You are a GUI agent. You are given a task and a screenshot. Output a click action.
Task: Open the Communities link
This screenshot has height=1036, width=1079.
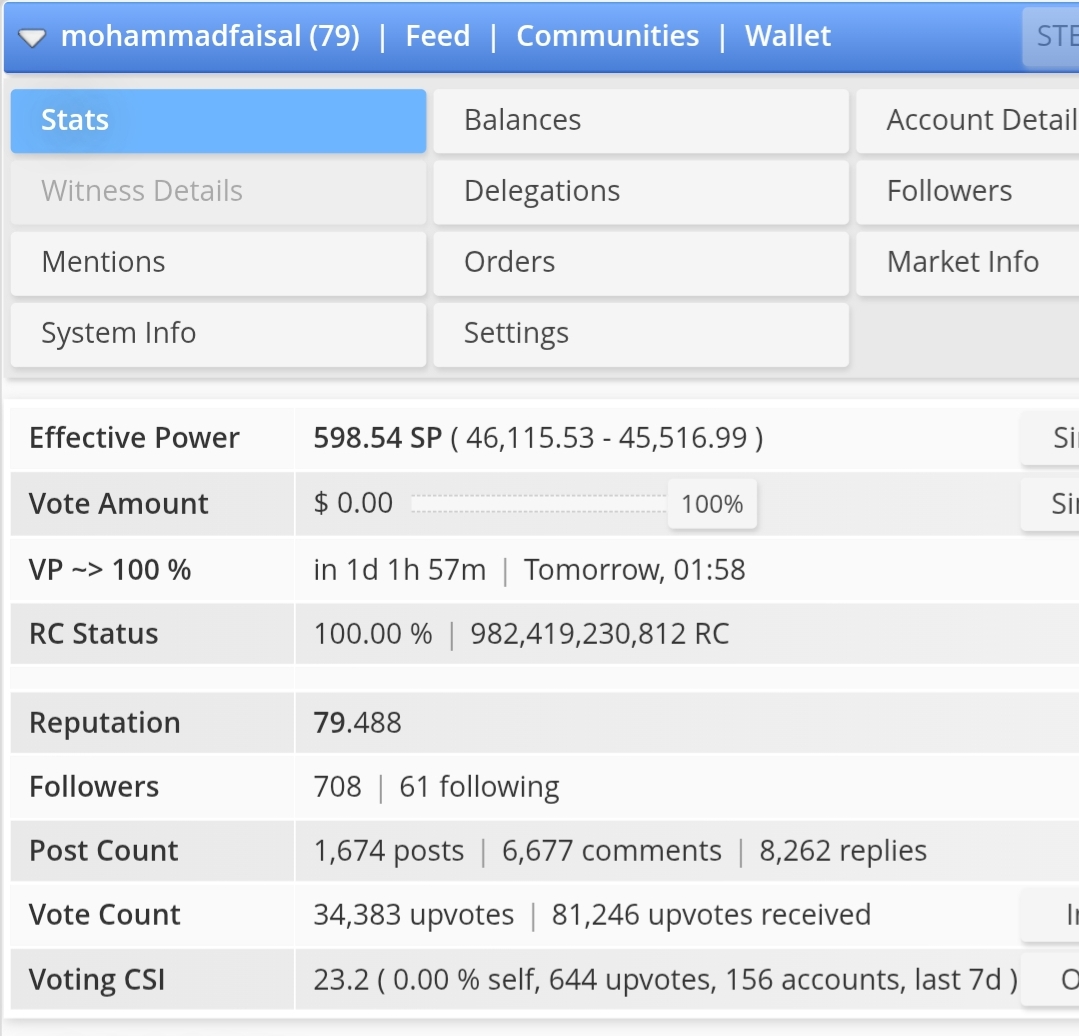[x=608, y=36]
